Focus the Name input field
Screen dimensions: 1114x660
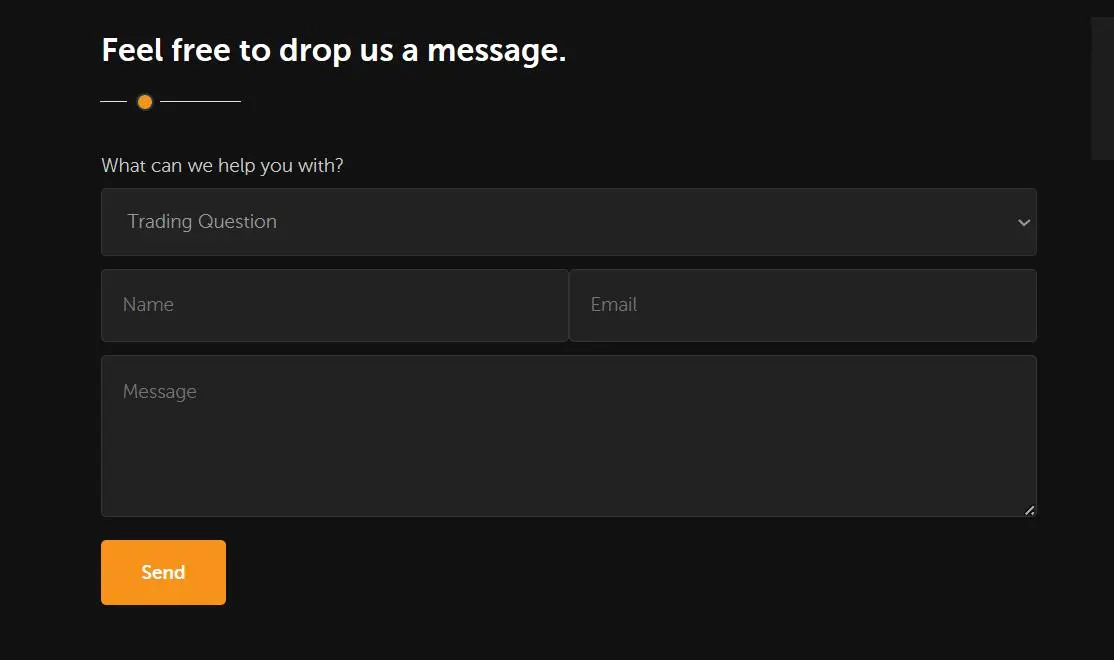(x=335, y=305)
